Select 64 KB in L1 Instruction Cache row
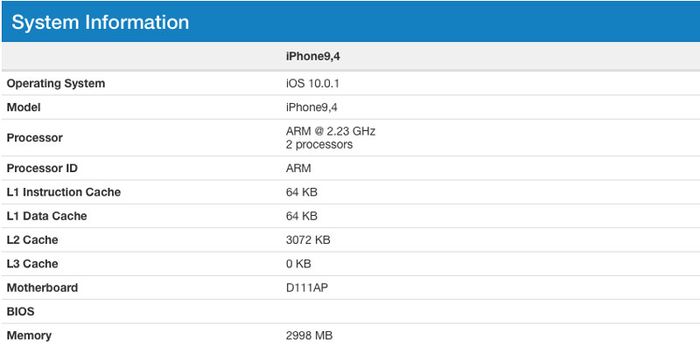 [x=302, y=192]
